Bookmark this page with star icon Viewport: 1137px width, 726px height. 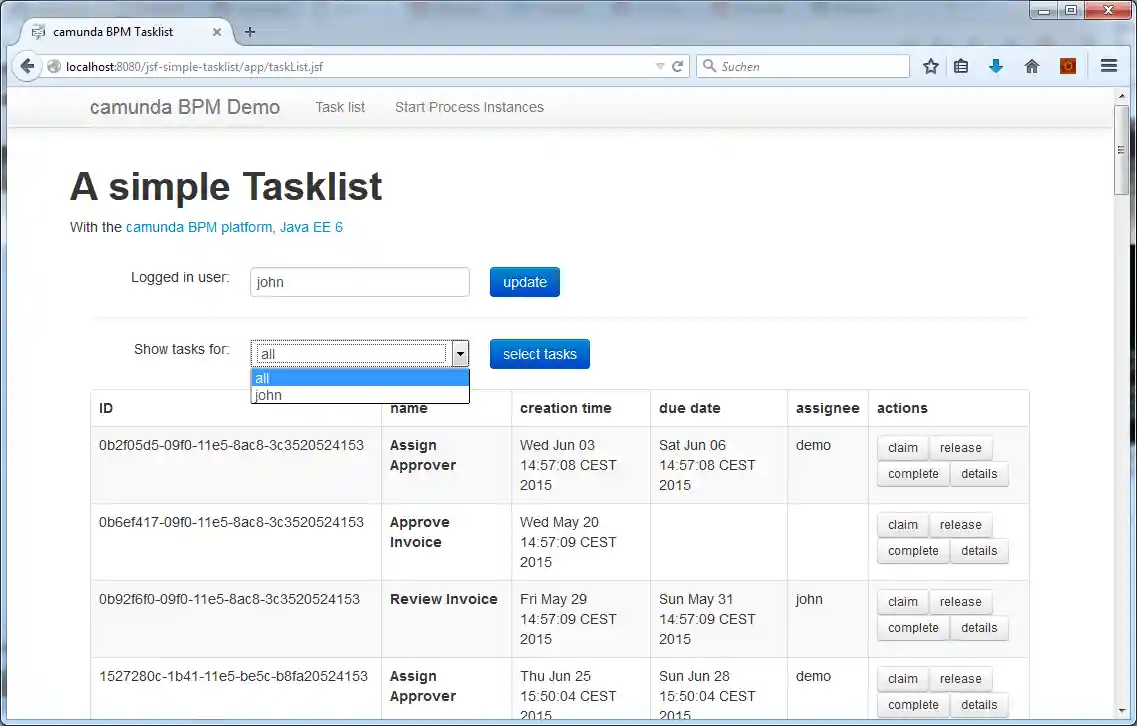tap(931, 67)
